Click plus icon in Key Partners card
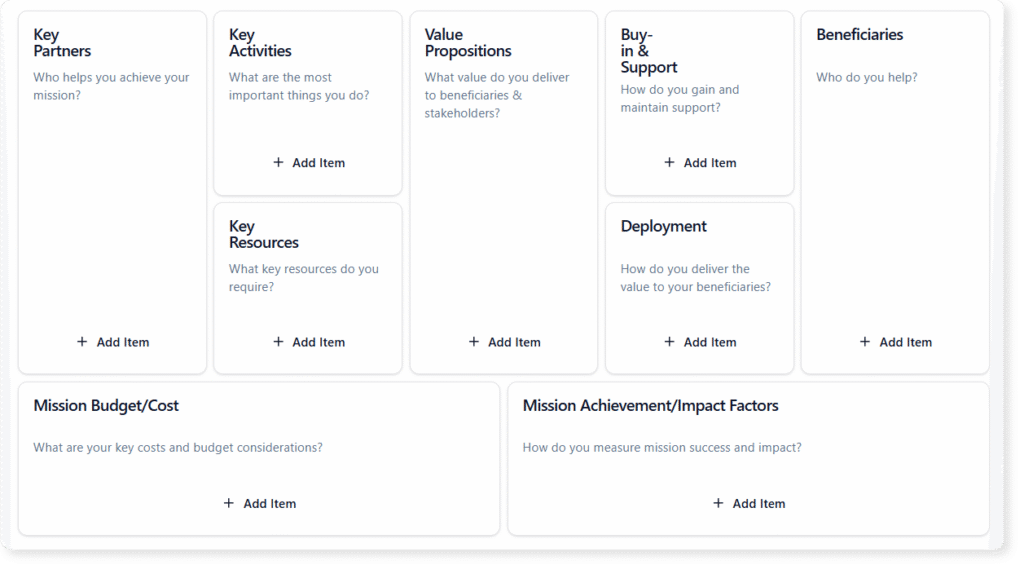This screenshot has height=574, width=1024. click(x=82, y=342)
